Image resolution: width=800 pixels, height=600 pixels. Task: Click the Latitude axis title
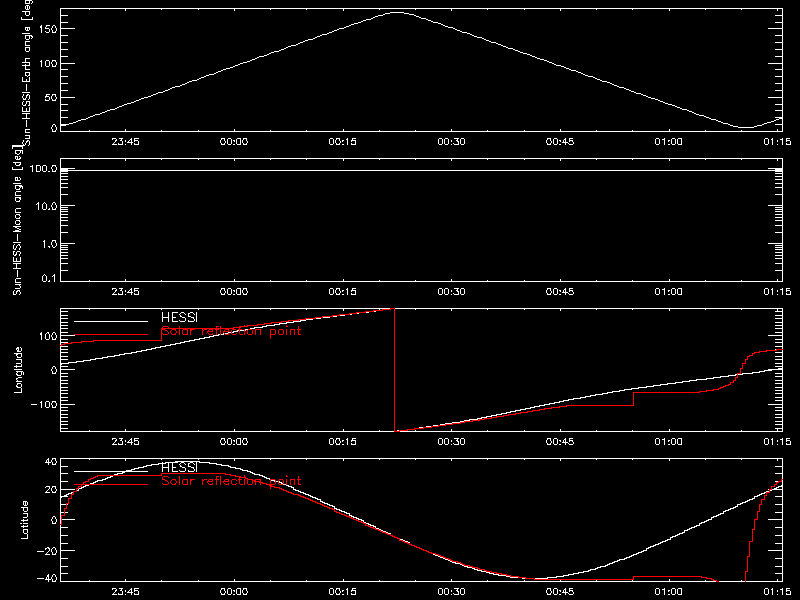24,520
